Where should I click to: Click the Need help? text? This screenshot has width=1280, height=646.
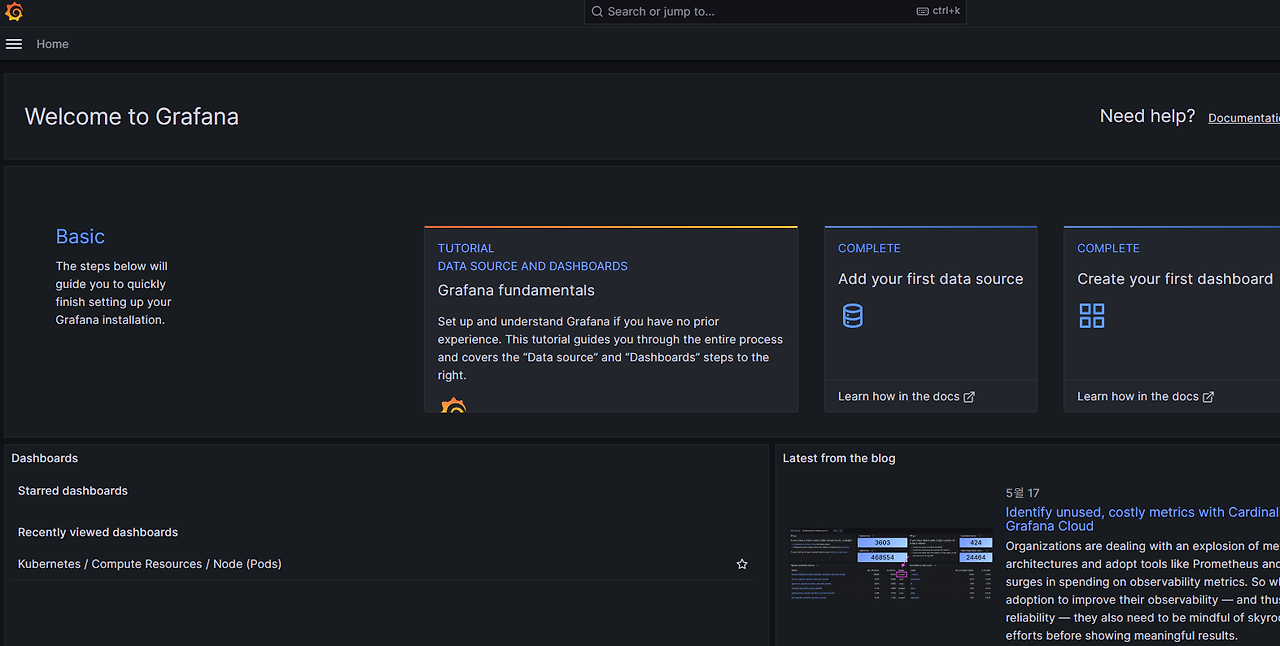pos(1147,116)
